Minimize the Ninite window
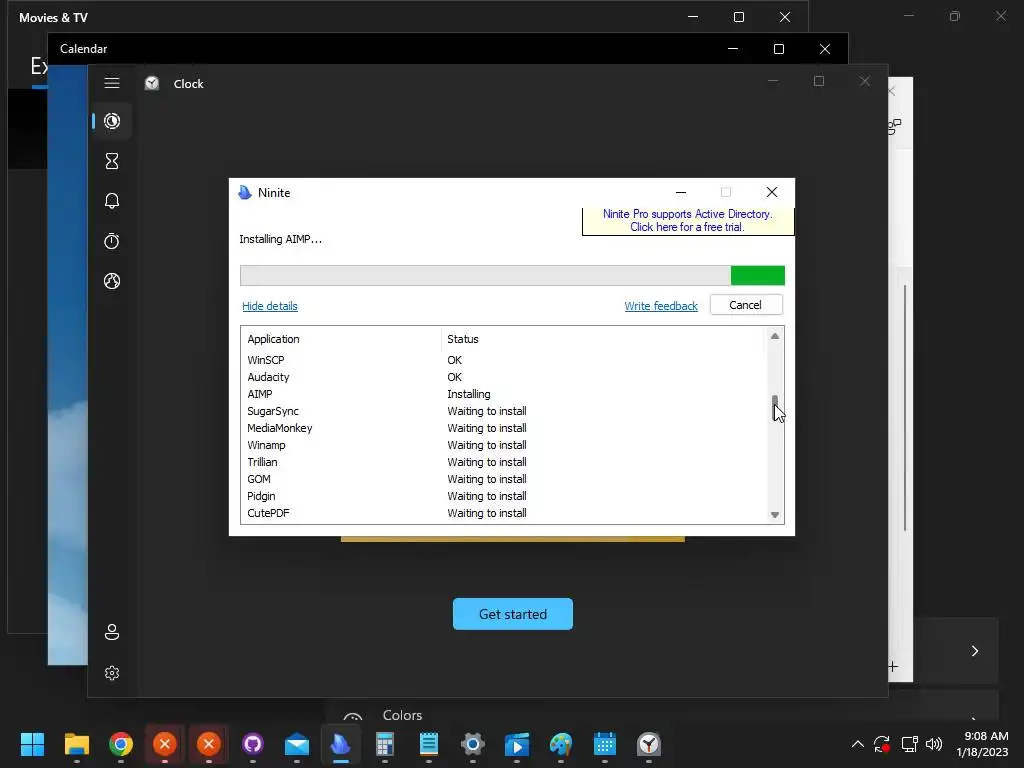1024x768 pixels. pos(680,192)
